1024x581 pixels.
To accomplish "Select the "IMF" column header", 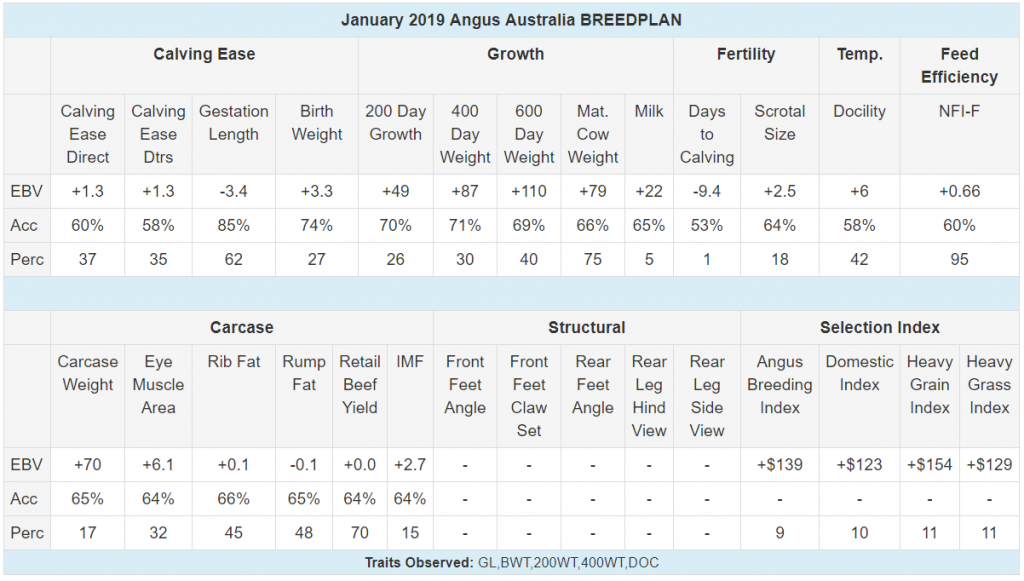I will (x=410, y=362).
